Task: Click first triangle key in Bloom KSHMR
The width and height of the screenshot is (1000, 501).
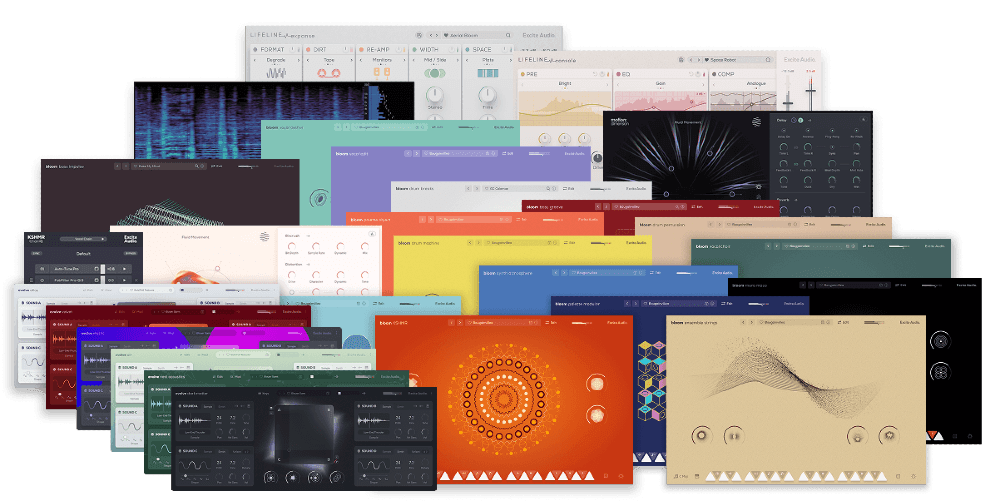Action: (445, 476)
